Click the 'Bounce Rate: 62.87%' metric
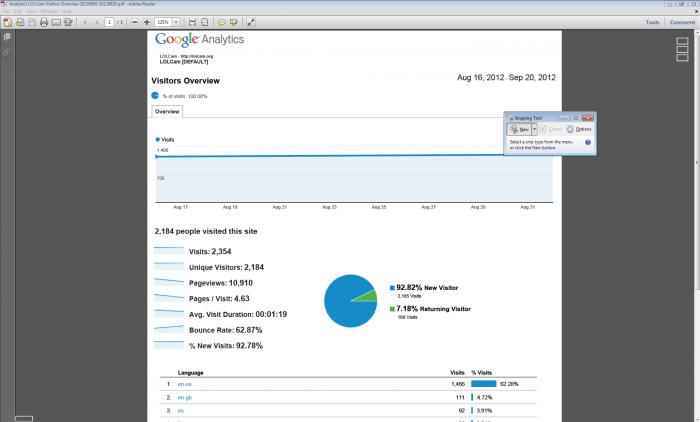This screenshot has width=700, height=422. coord(225,330)
